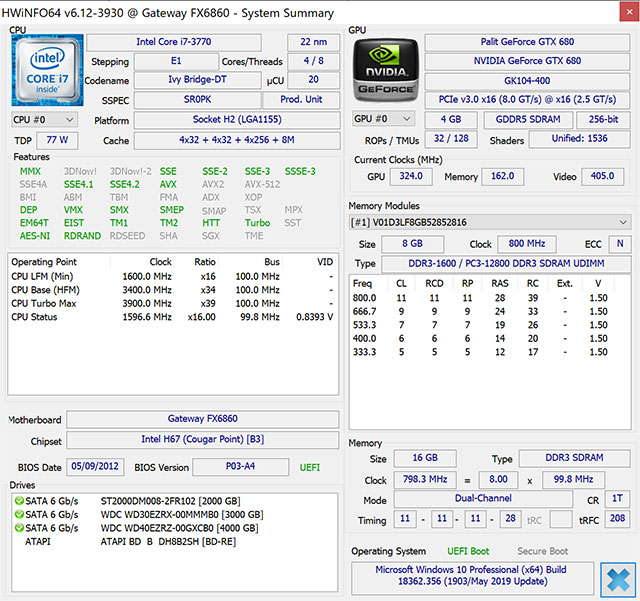Click the AES-NI feature flag
The width and height of the screenshot is (640, 601).
(x=35, y=236)
